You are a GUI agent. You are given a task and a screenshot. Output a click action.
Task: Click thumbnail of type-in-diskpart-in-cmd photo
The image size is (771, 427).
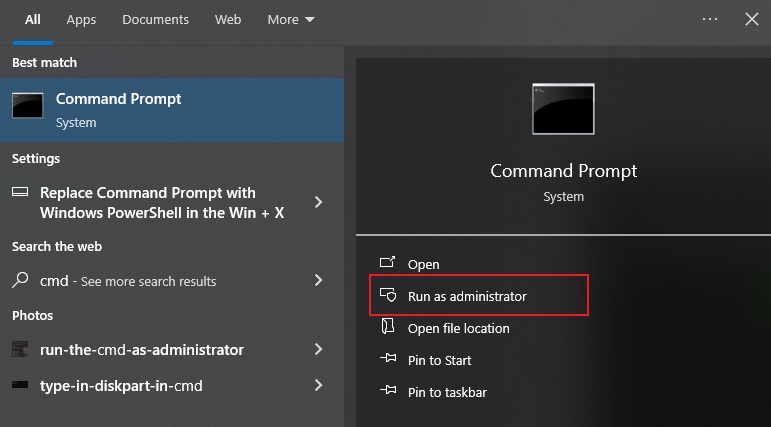pyautogui.click(x=20, y=385)
